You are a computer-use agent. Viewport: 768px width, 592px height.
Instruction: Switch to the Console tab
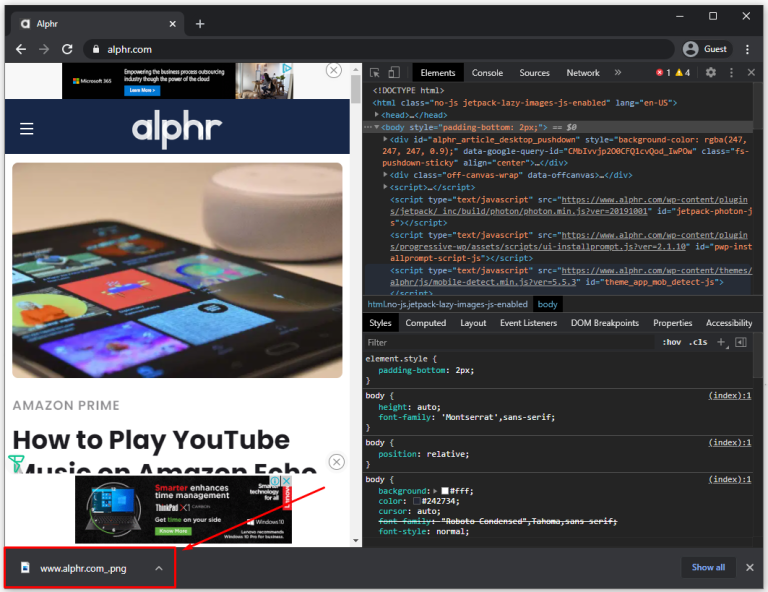487,73
